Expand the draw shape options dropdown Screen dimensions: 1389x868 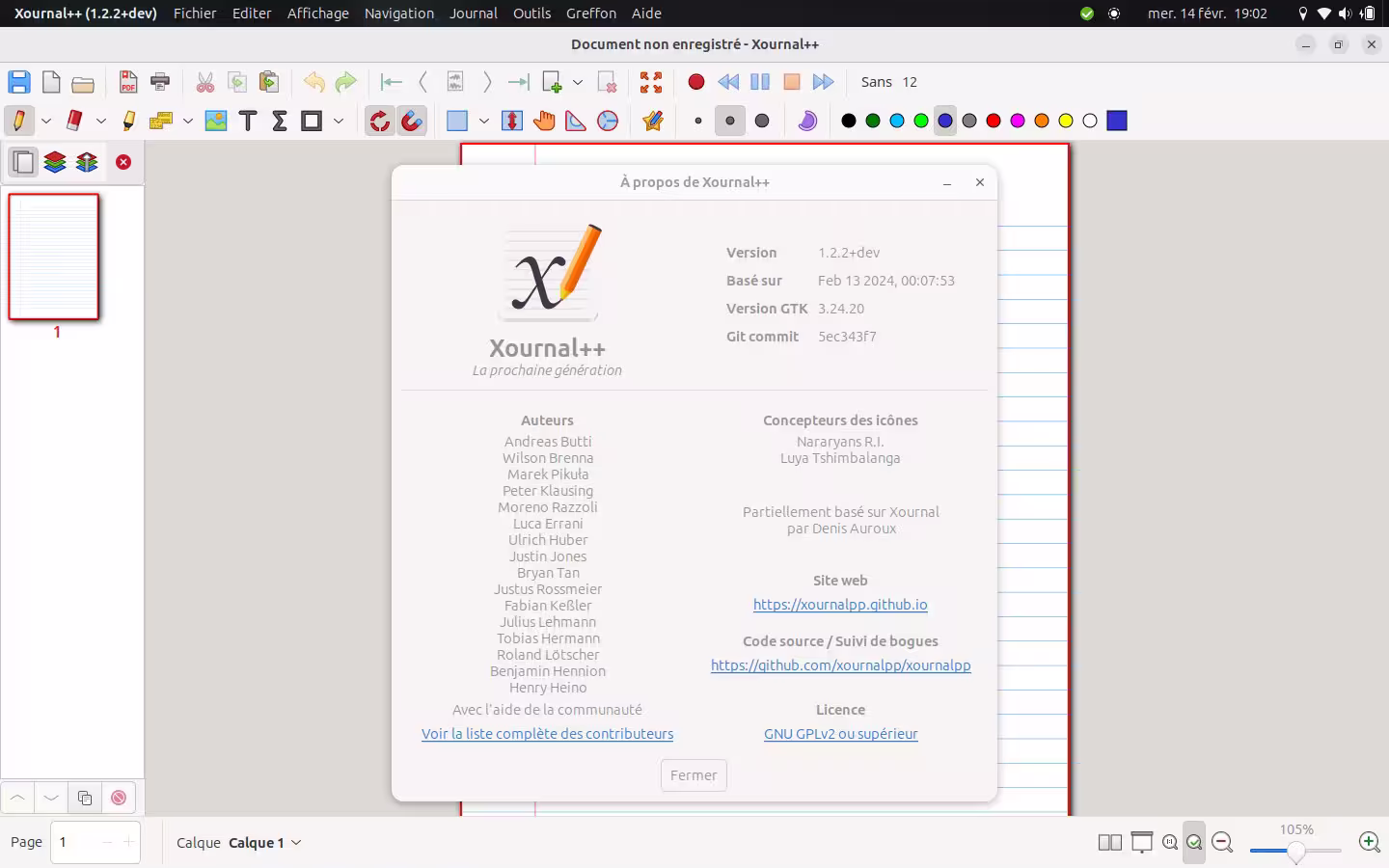pyautogui.click(x=339, y=121)
